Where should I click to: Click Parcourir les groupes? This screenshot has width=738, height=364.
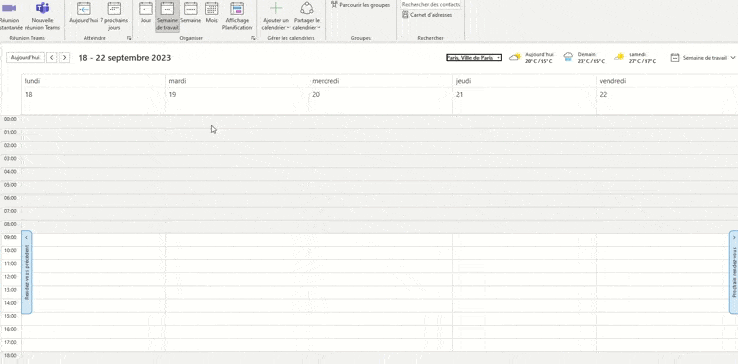[361, 5]
